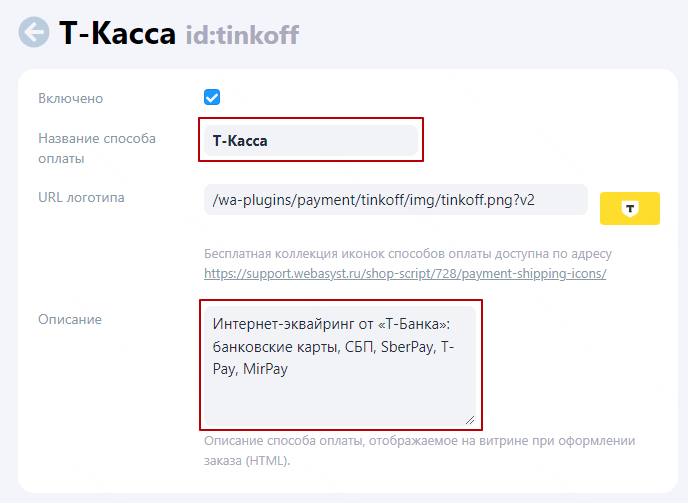
Task: Grab the textarea resize handle
Action: (470, 420)
